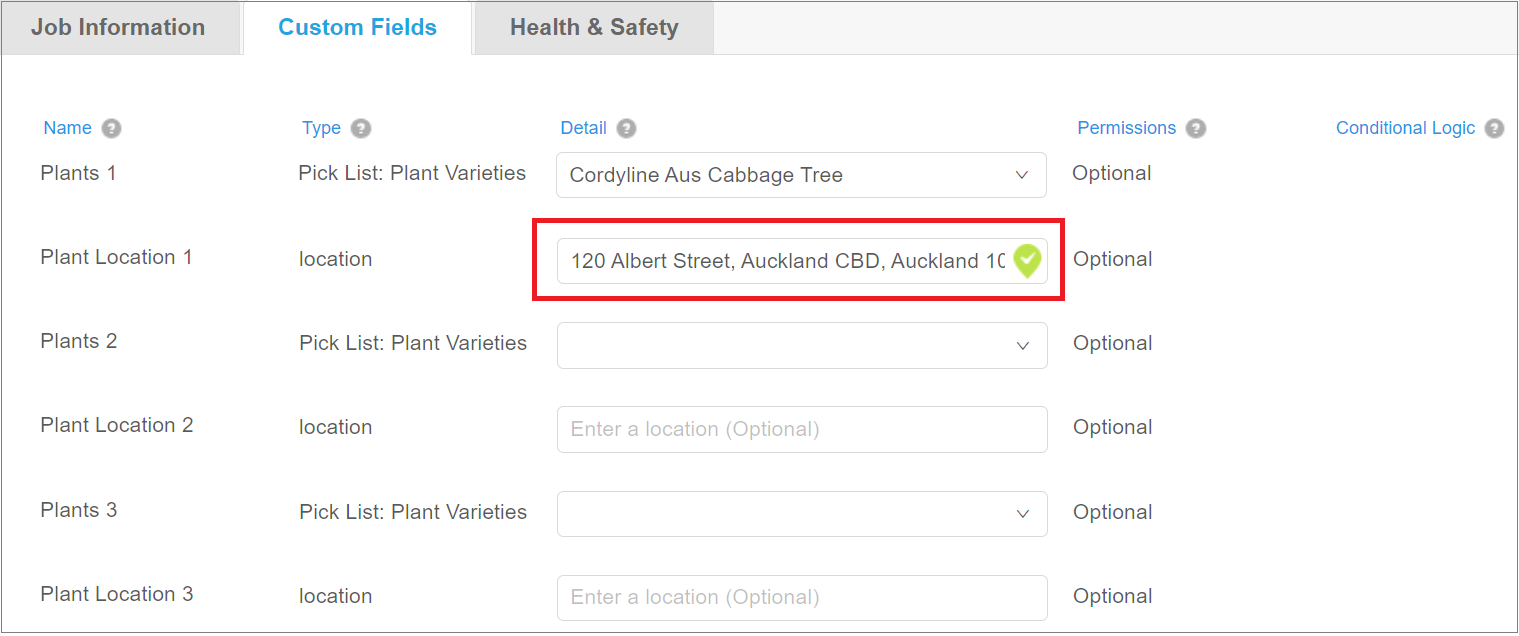
Task: Click the Conditional Logic column header
Action: (1405, 128)
